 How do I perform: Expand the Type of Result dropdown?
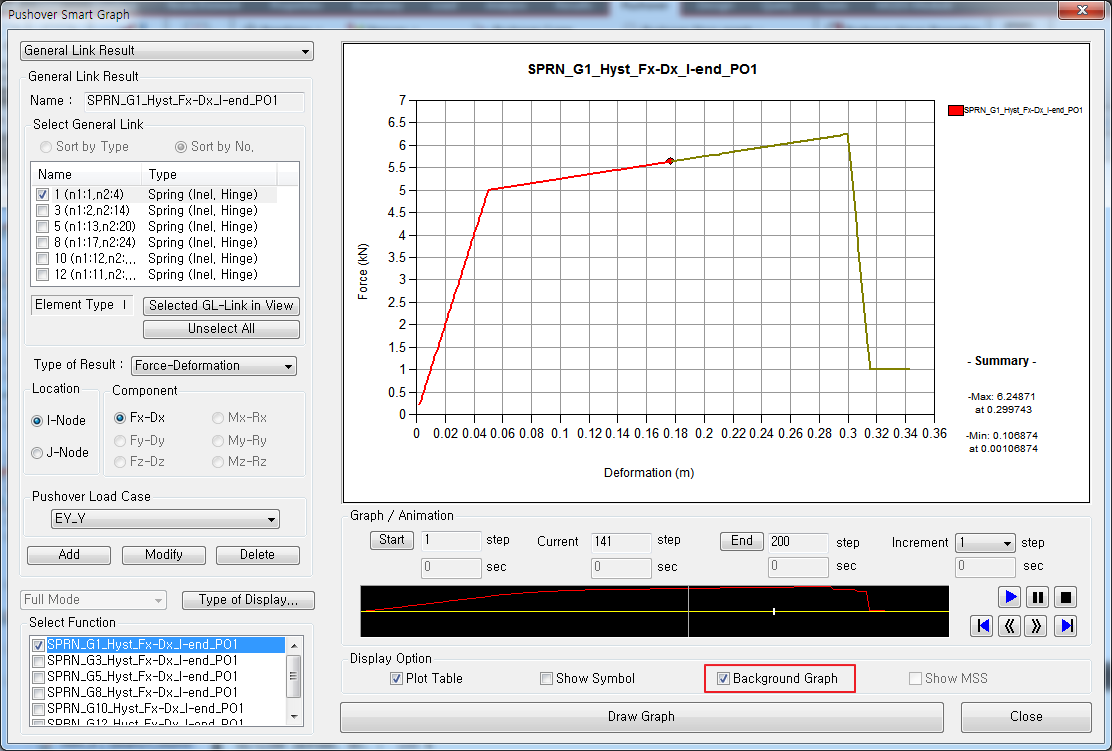(214, 366)
